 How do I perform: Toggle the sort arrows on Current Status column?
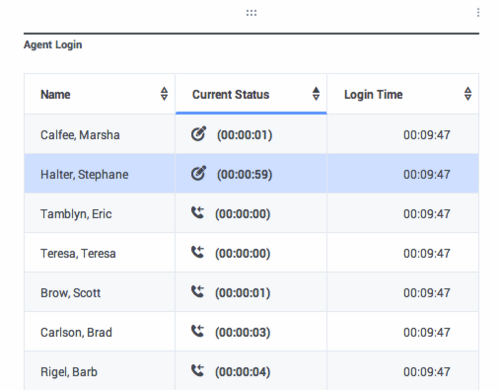[x=316, y=94]
